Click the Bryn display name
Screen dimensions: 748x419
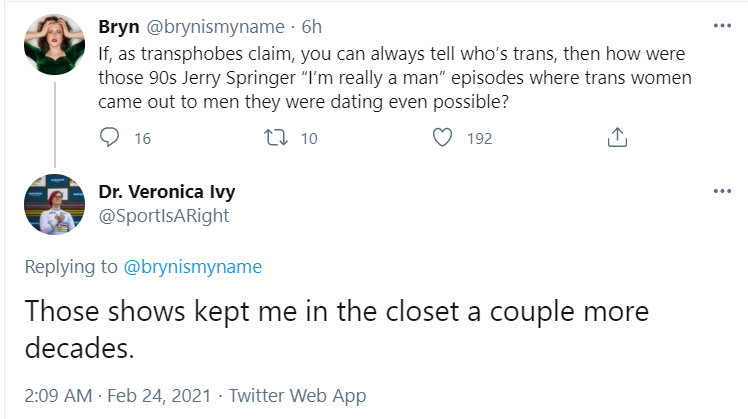pyautogui.click(x=119, y=27)
